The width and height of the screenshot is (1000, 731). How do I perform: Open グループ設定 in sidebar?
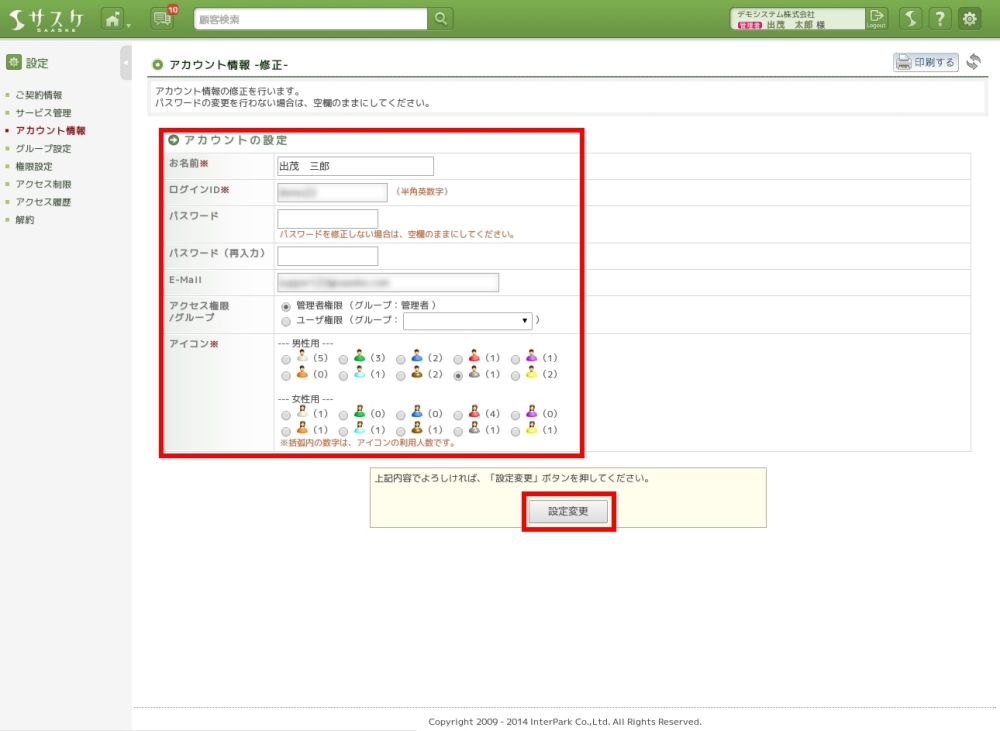[x=43, y=149]
